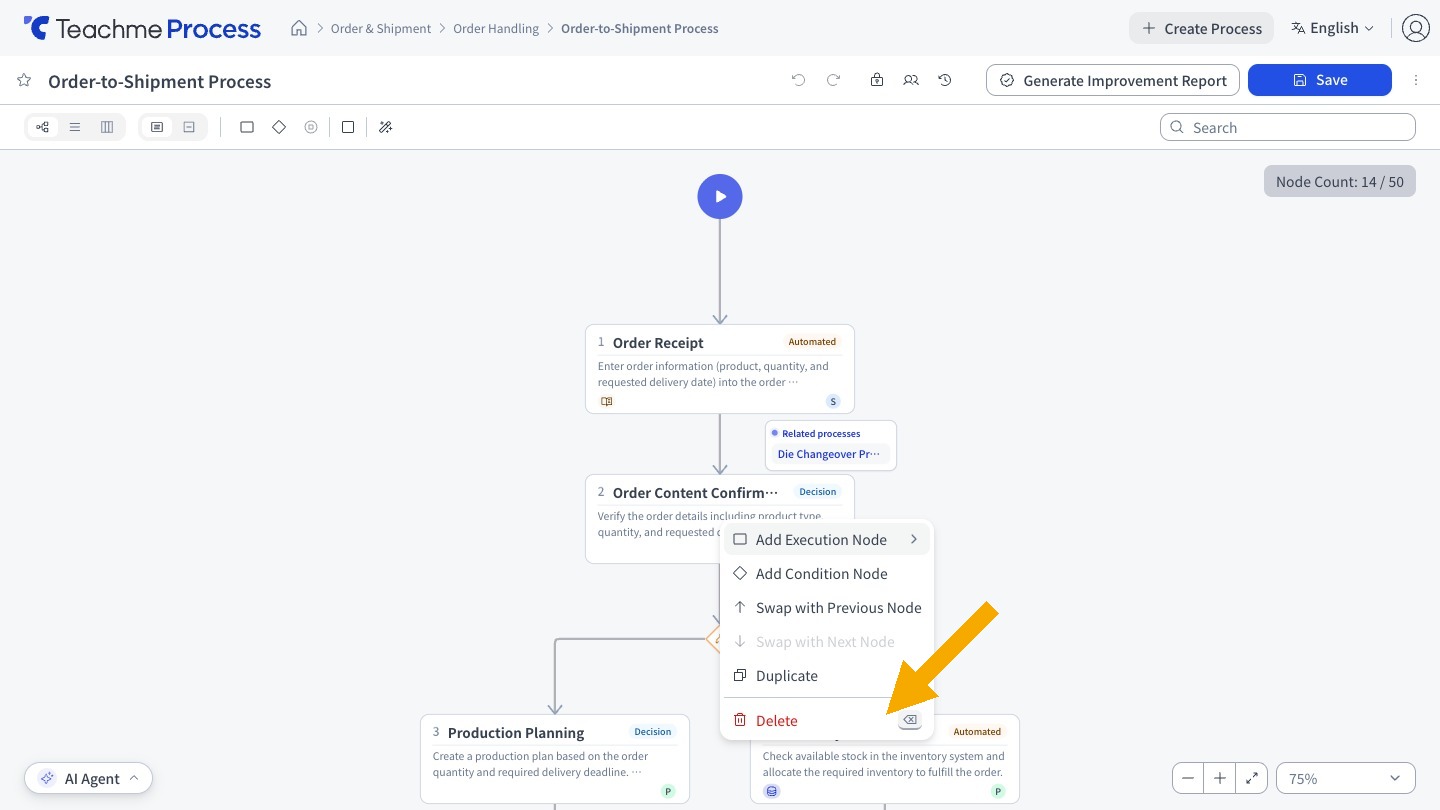Click the database icon on inventory node

(771, 791)
